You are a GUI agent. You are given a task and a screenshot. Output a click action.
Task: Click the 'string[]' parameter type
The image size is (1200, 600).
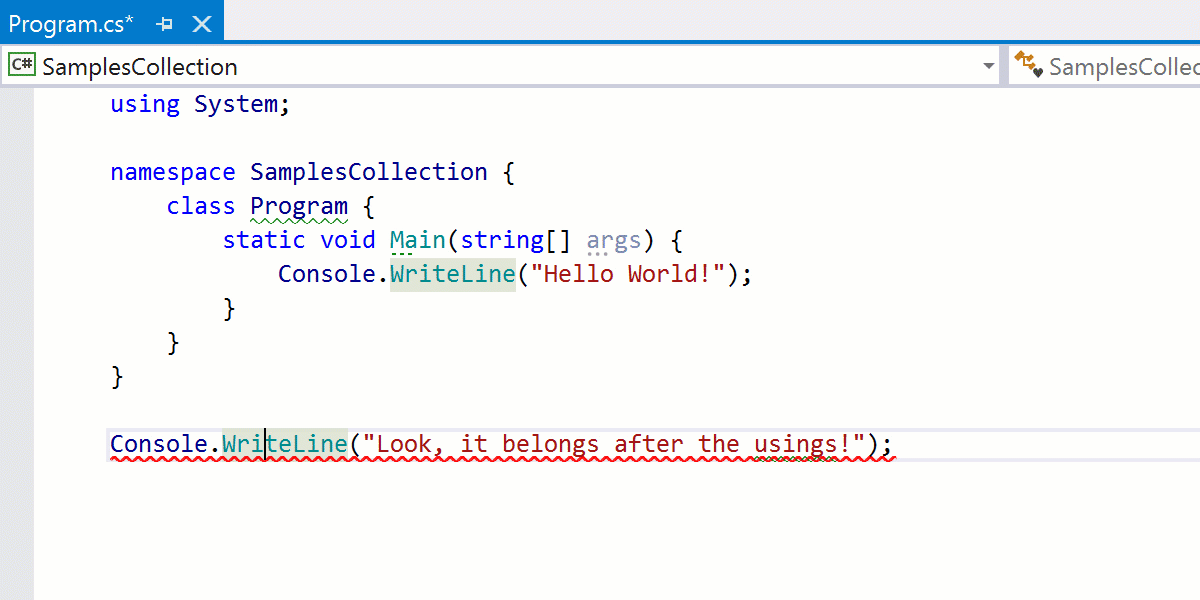click(x=516, y=240)
